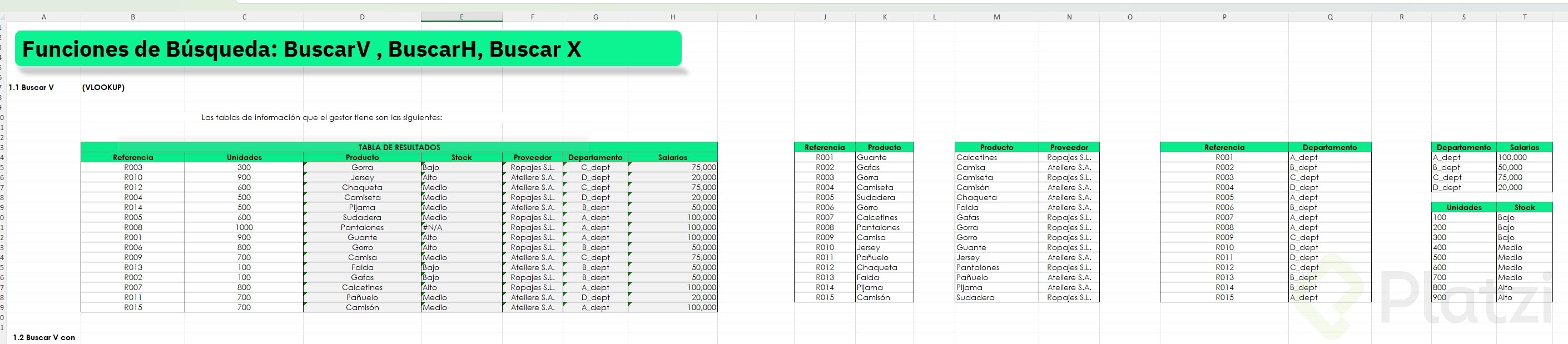Select 'A_dept' in the Departamento-Salarios table
1568x344 pixels.
(1464, 157)
